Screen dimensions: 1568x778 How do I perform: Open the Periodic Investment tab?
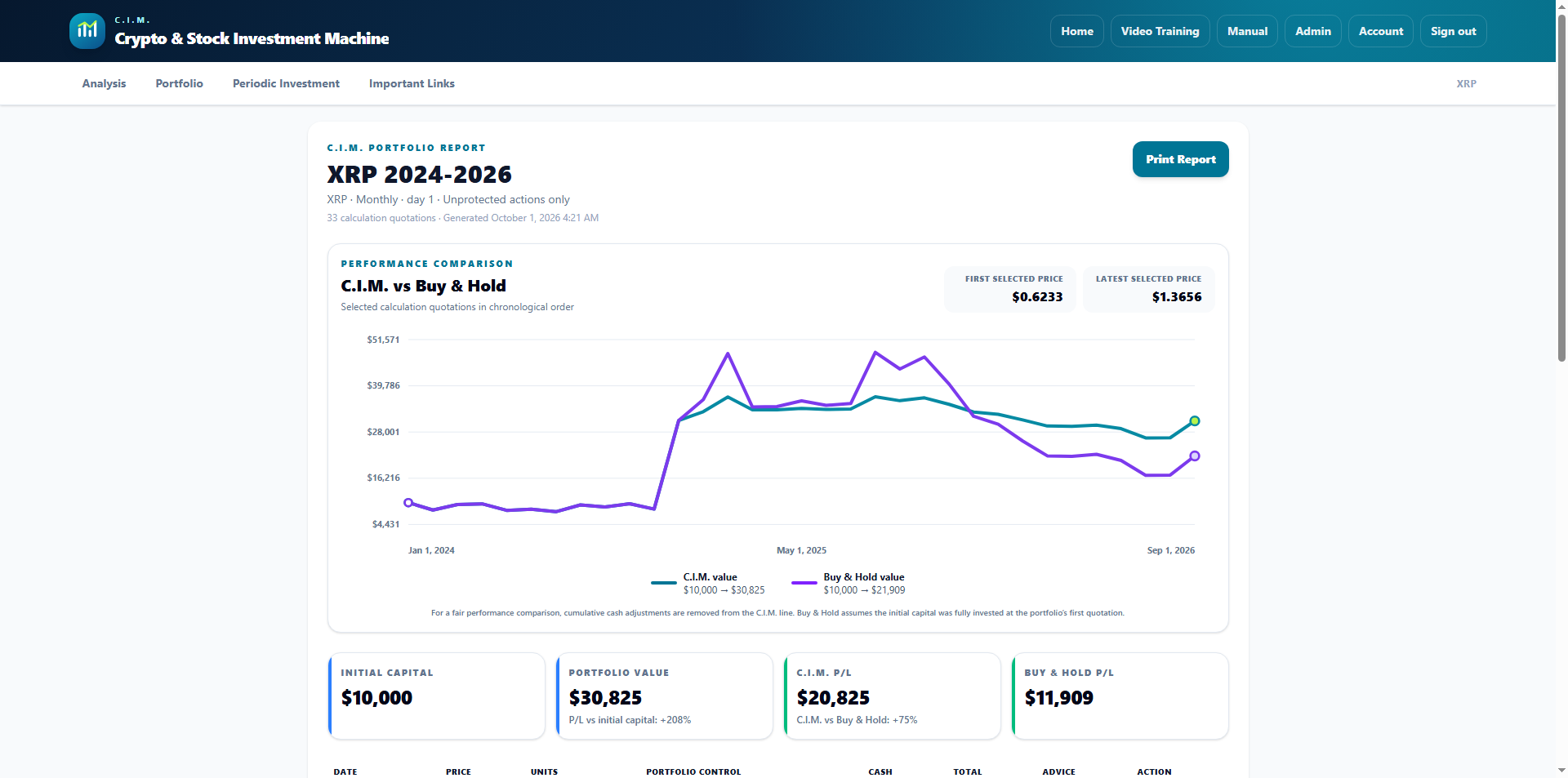[286, 83]
